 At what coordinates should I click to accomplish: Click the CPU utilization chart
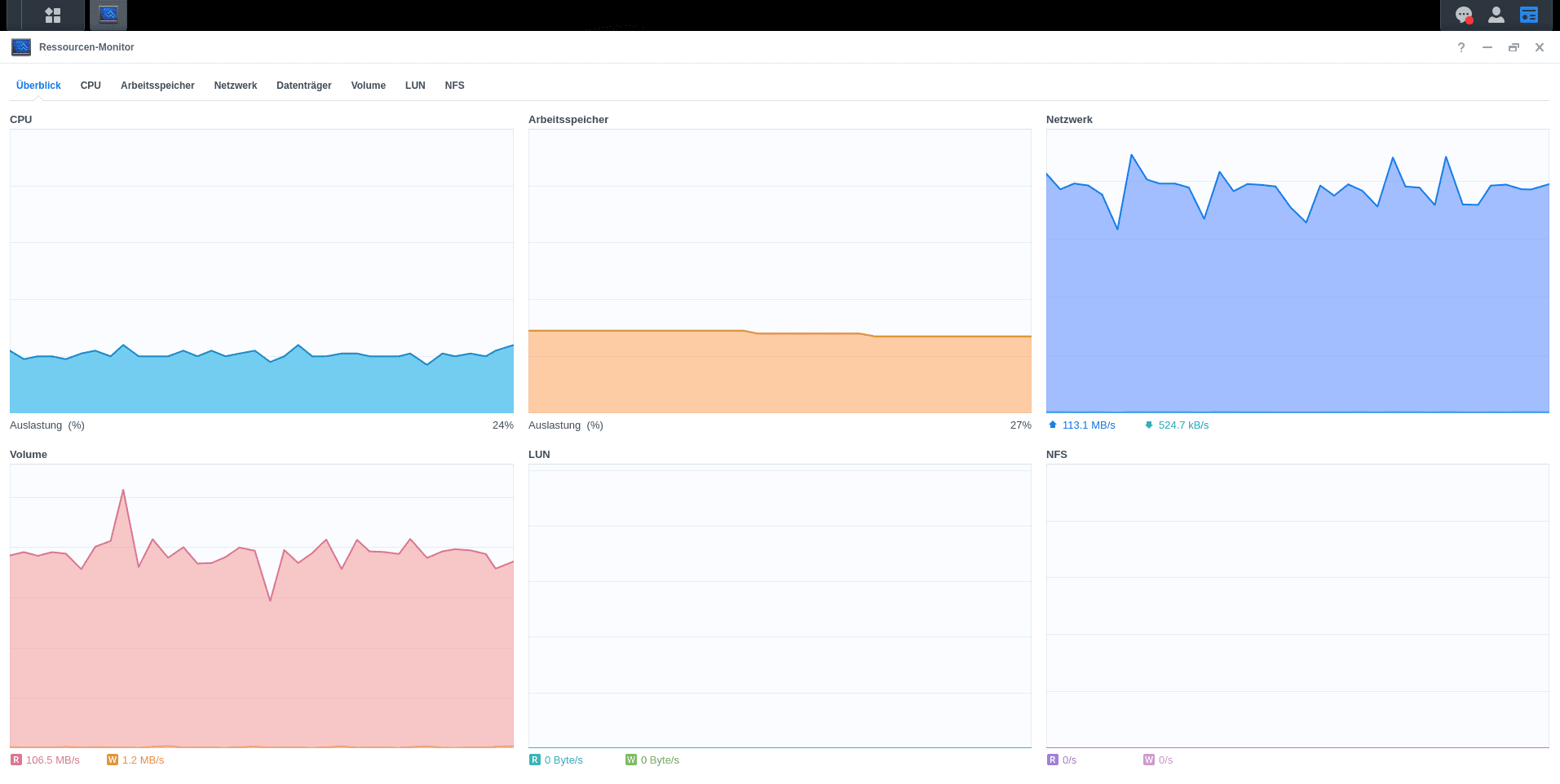pos(262,271)
